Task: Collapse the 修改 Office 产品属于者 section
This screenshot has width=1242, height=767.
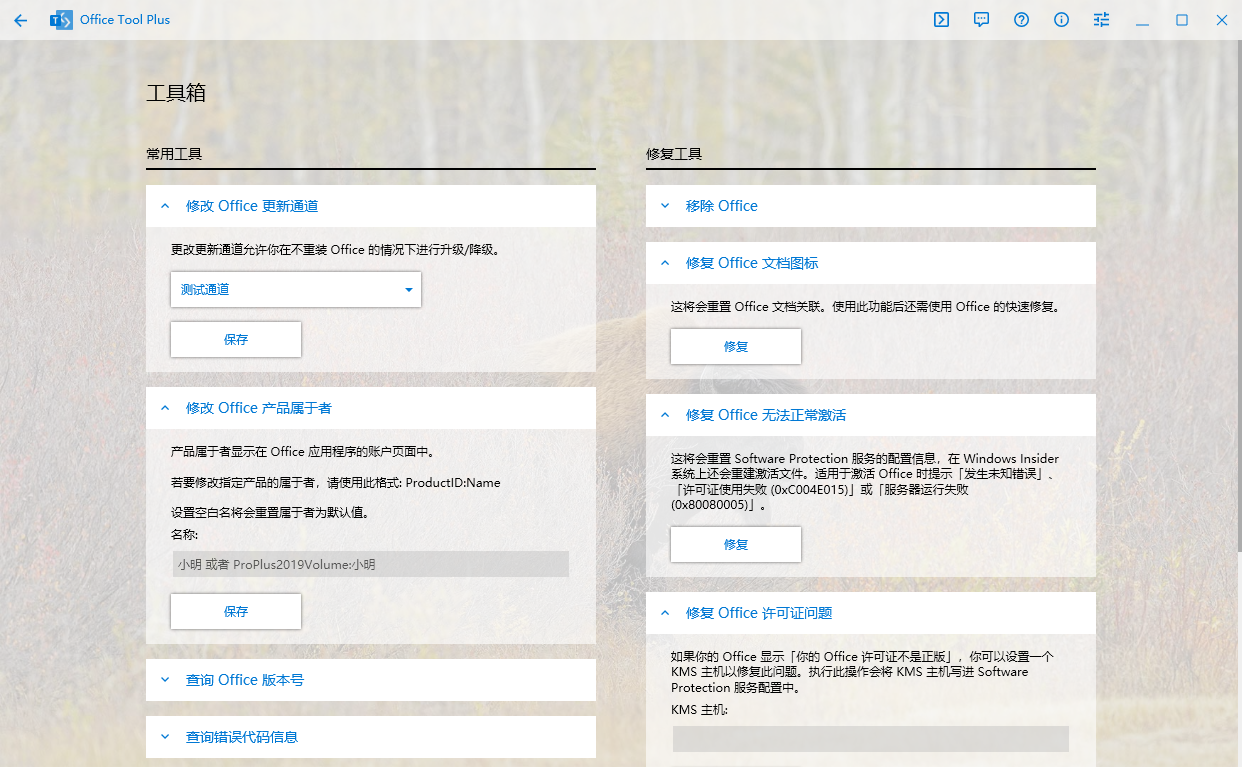Action: coord(165,408)
